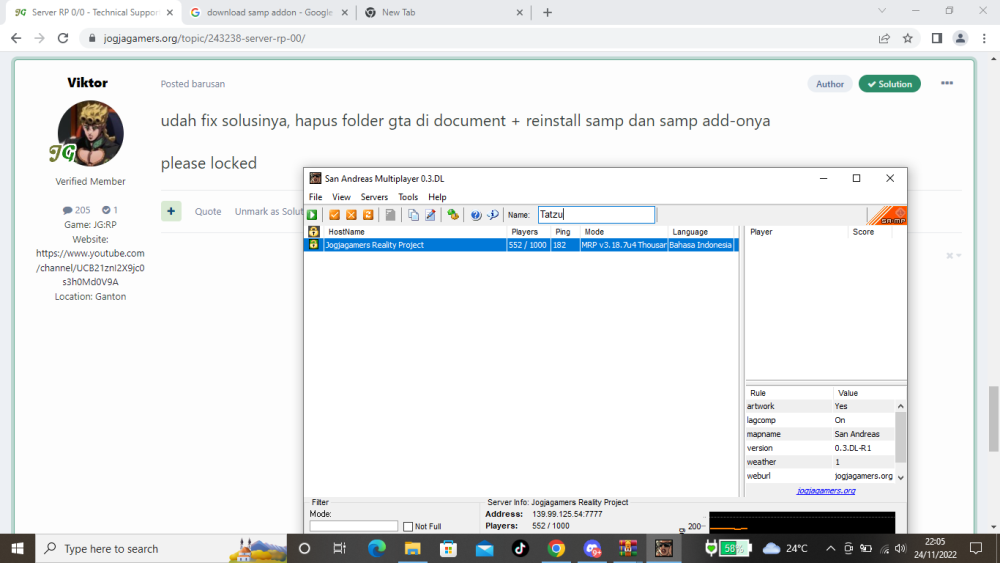Screen dimensions: 1000x563
Task: Bookmark the page with the star icon
Action: pyautogui.click(x=908, y=38)
